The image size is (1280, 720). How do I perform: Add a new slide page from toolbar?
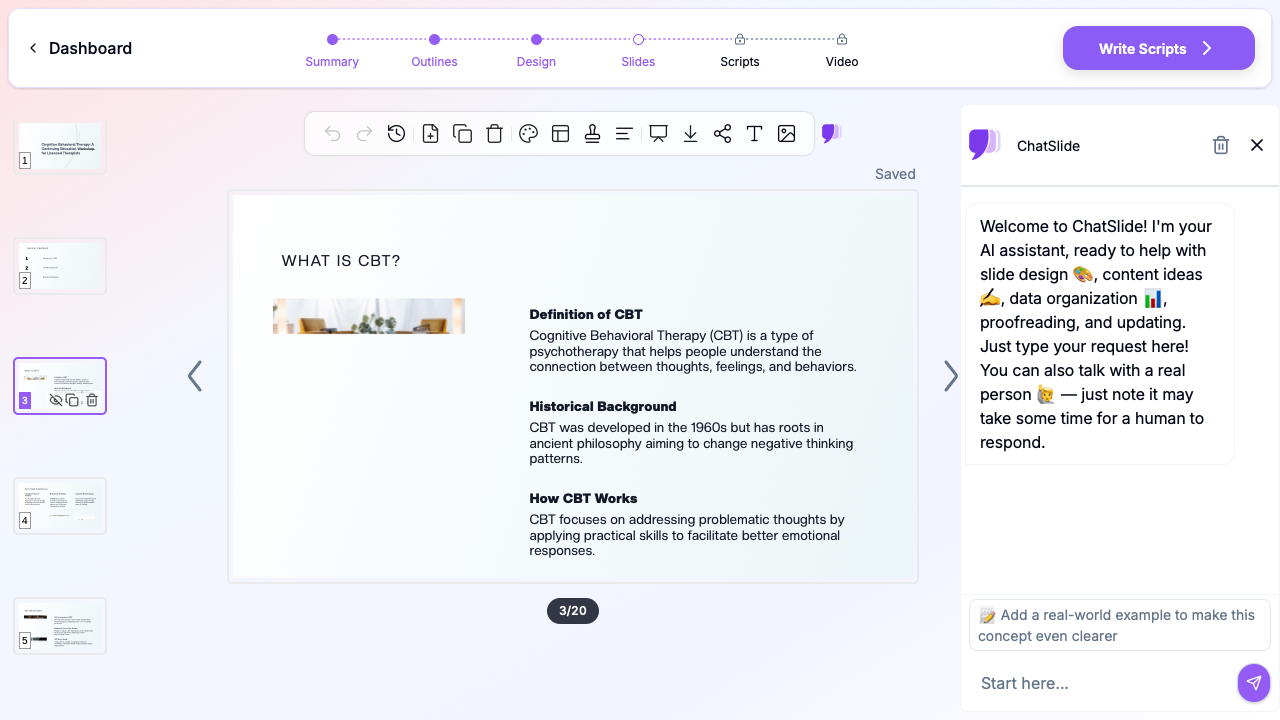tap(430, 134)
